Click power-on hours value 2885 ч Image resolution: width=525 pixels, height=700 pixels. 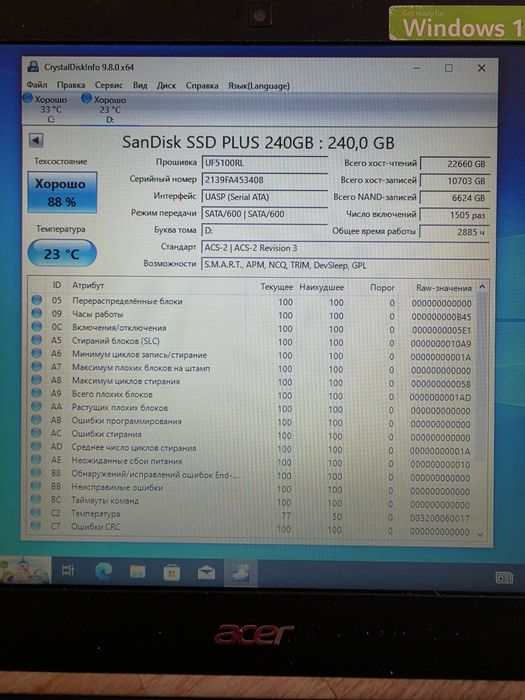[x=455, y=232]
